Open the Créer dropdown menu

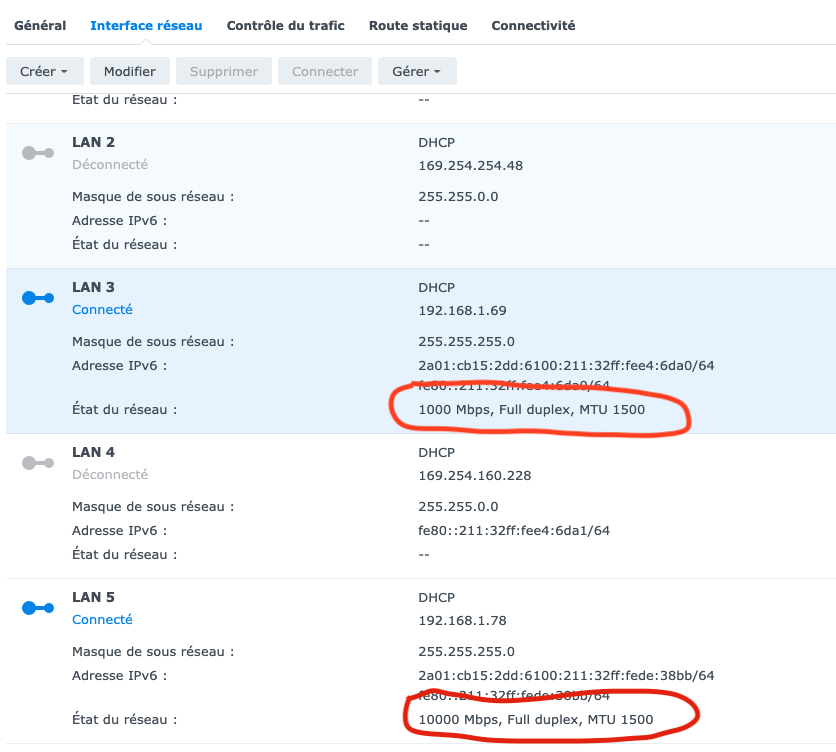(44, 71)
